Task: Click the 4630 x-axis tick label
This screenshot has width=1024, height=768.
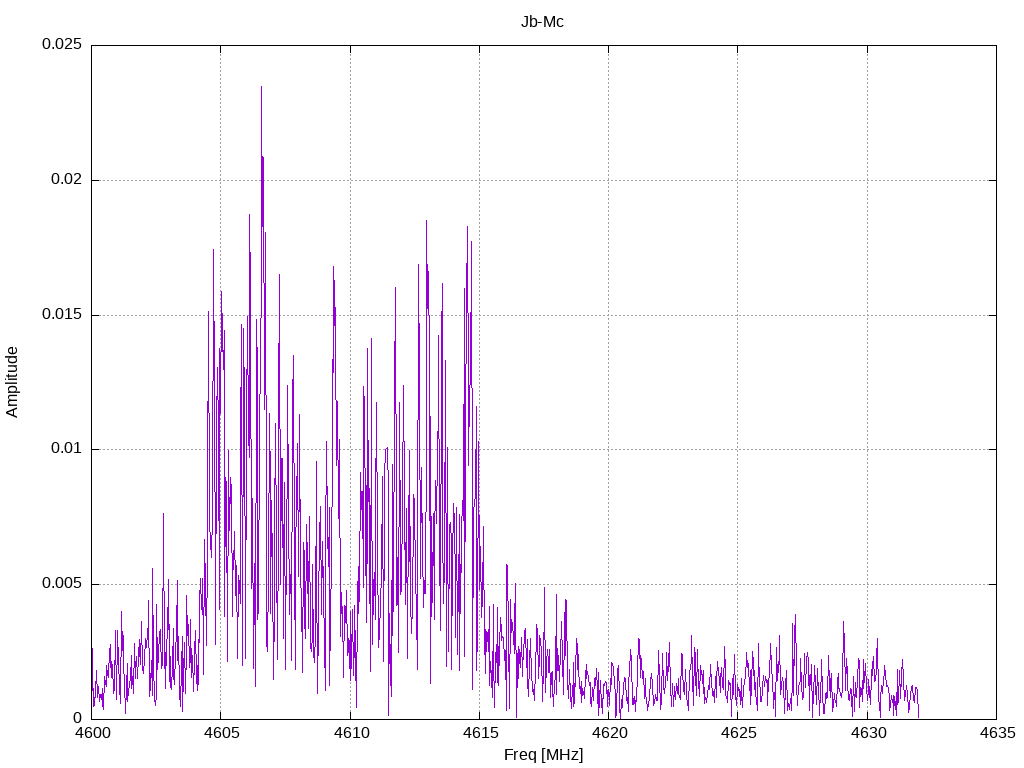Action: pyautogui.click(x=867, y=733)
